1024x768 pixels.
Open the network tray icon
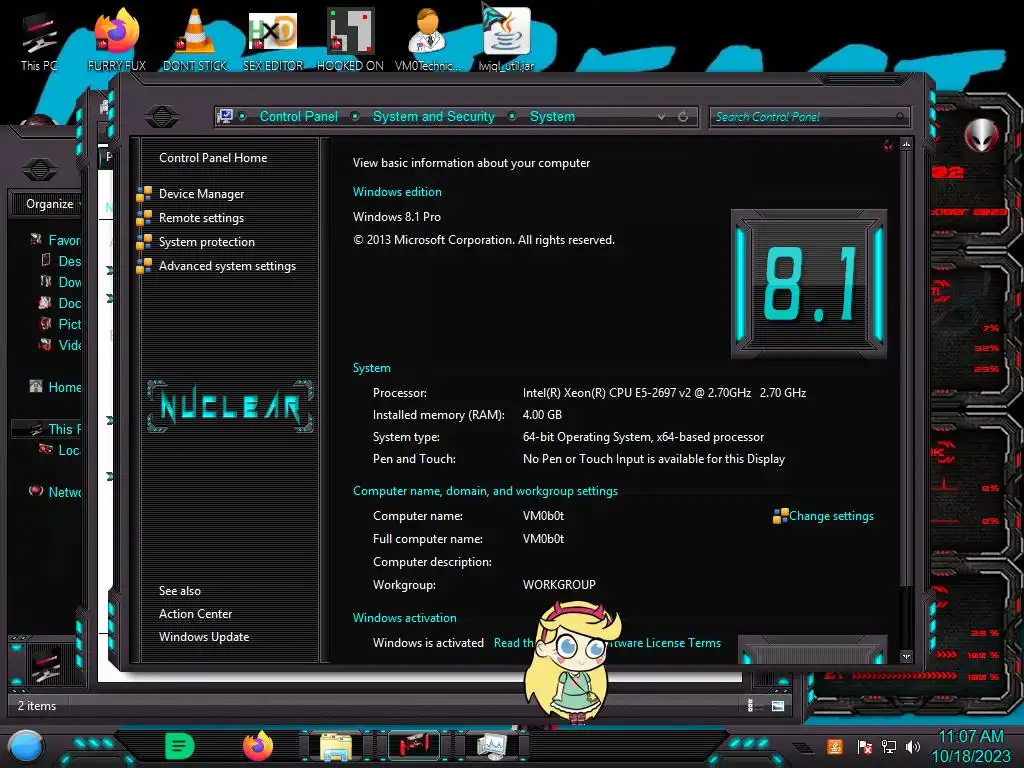[x=889, y=746]
